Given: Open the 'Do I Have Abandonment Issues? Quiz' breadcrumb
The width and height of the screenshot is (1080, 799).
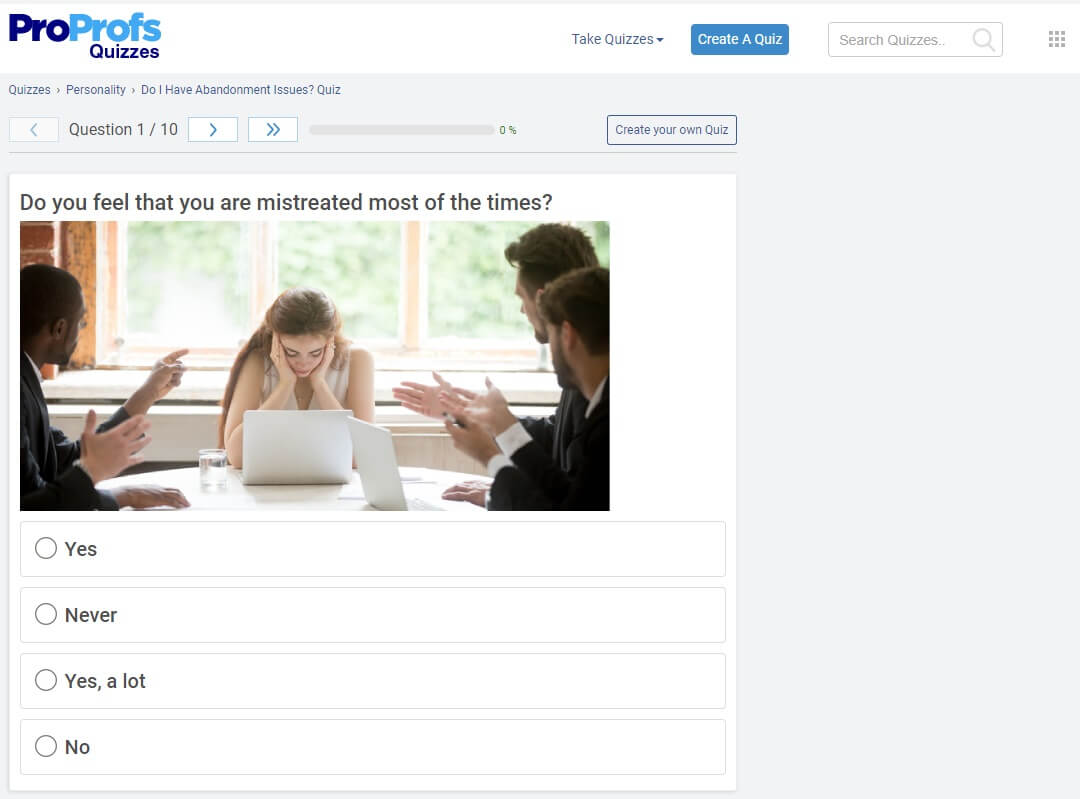Looking at the screenshot, I should click(x=240, y=89).
